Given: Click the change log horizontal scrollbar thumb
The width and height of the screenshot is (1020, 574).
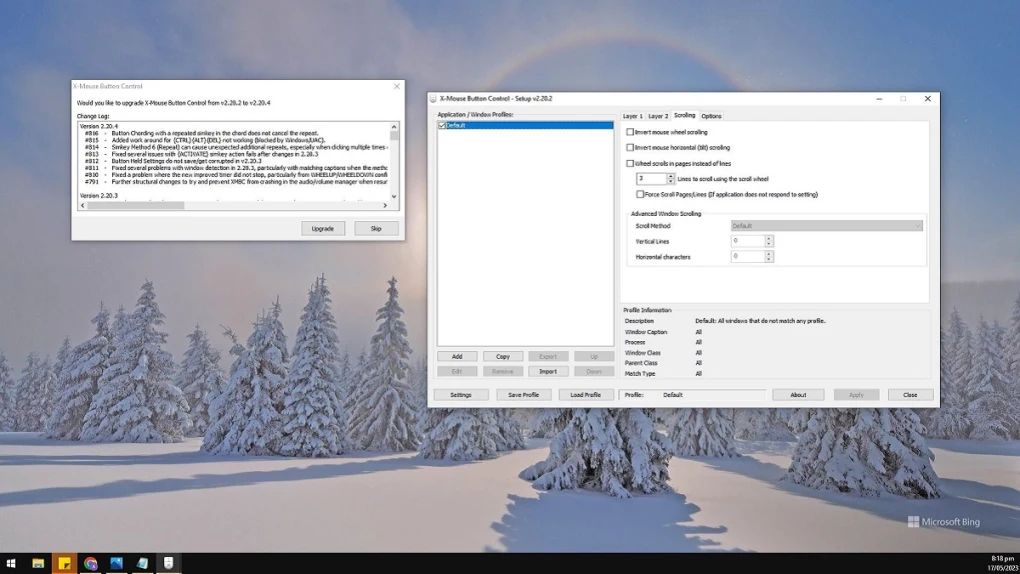Looking at the screenshot, I should click(136, 206).
